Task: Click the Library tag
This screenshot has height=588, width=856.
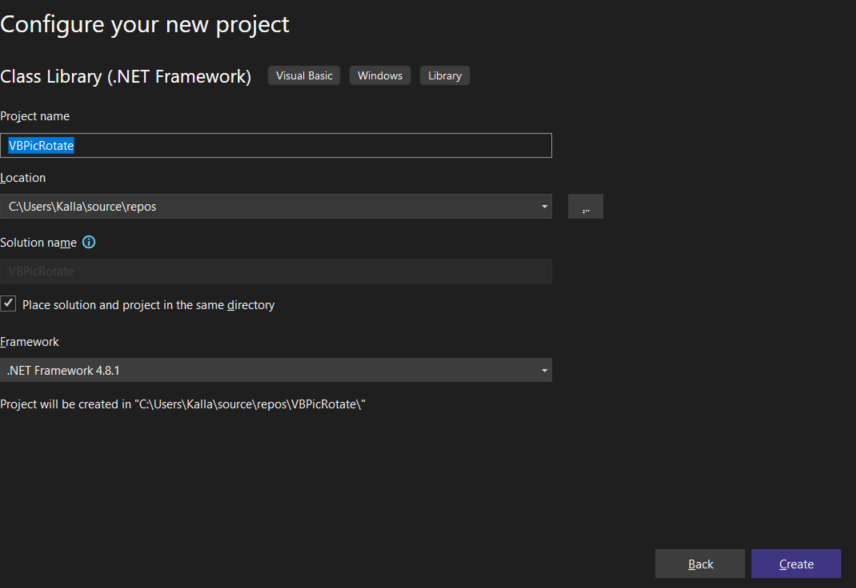Action: [x=445, y=76]
